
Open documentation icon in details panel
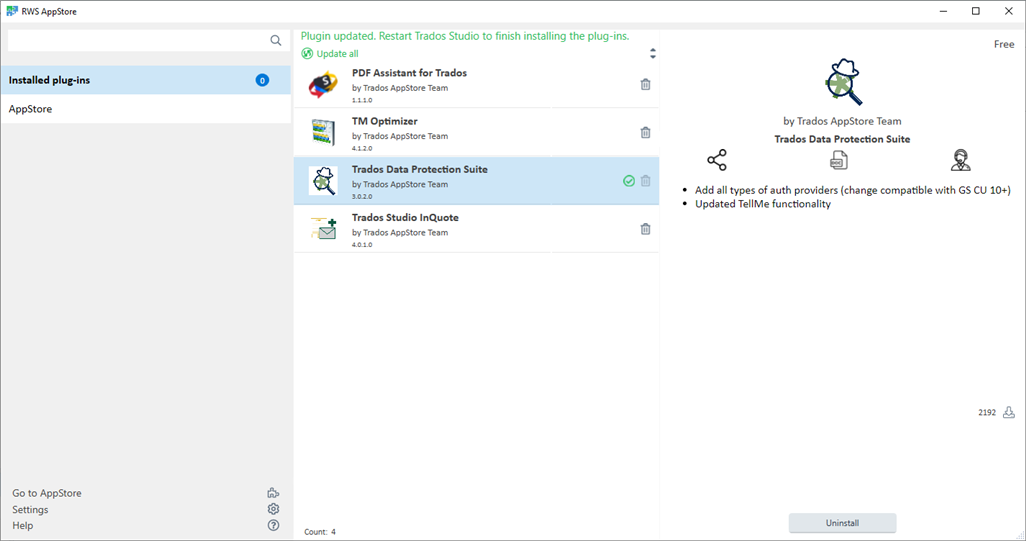839,160
